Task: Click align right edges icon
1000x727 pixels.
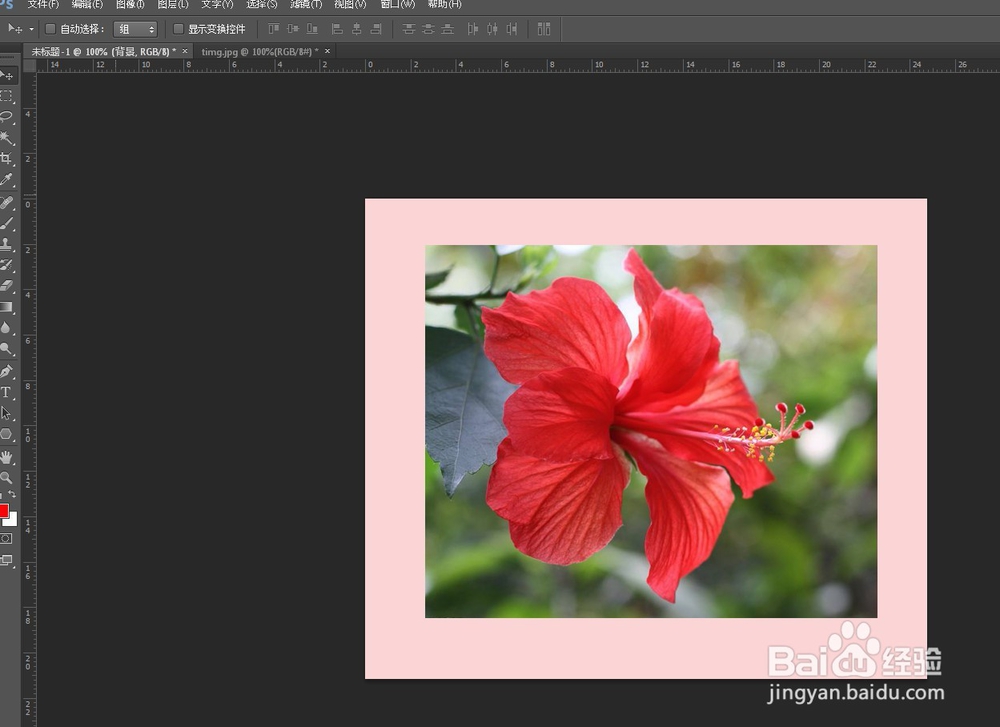Action: click(x=376, y=29)
